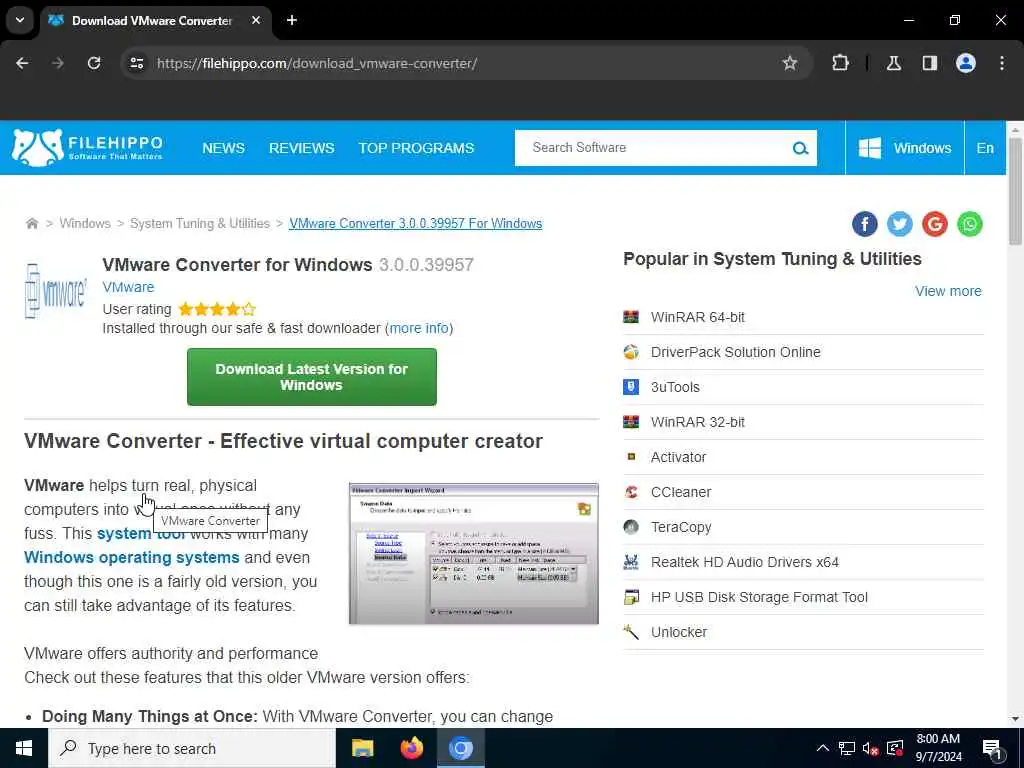Close the Download VMware Converter tab

(x=256, y=20)
